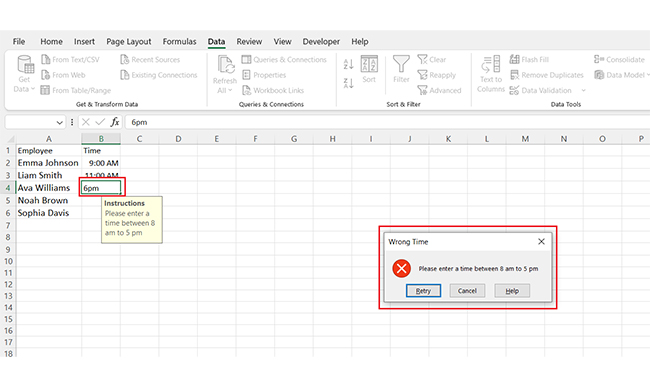Toggle the Filter funnel
Viewport: 650px width, 387px height.
(401, 69)
